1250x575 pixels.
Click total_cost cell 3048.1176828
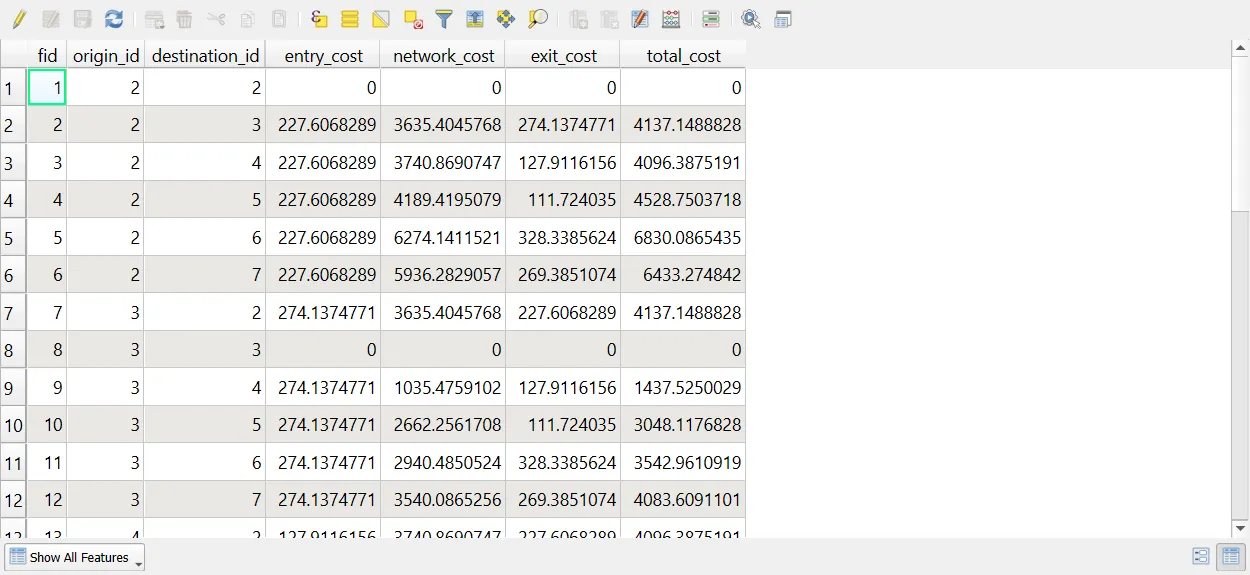click(683, 425)
